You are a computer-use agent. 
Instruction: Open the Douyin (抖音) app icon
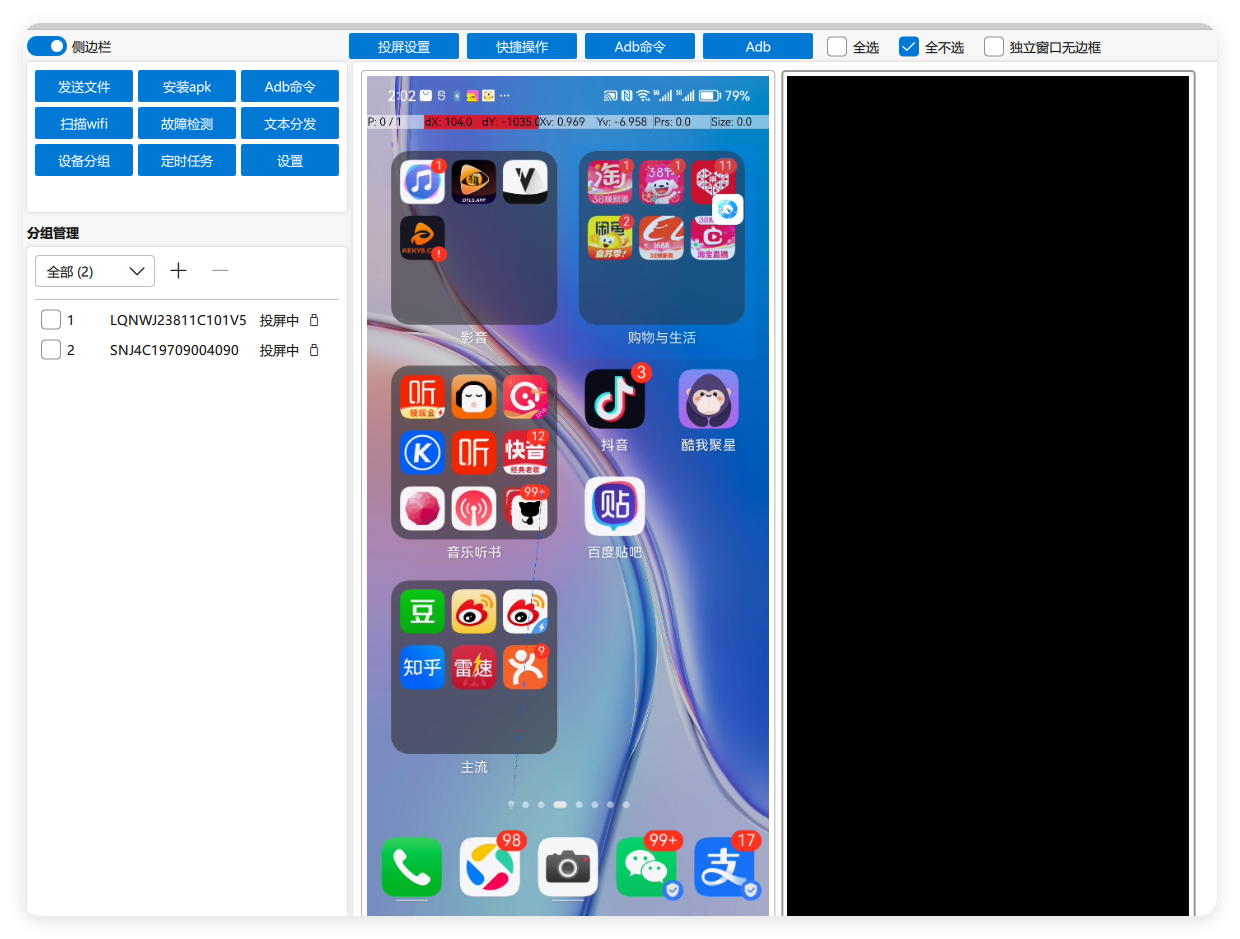(615, 399)
